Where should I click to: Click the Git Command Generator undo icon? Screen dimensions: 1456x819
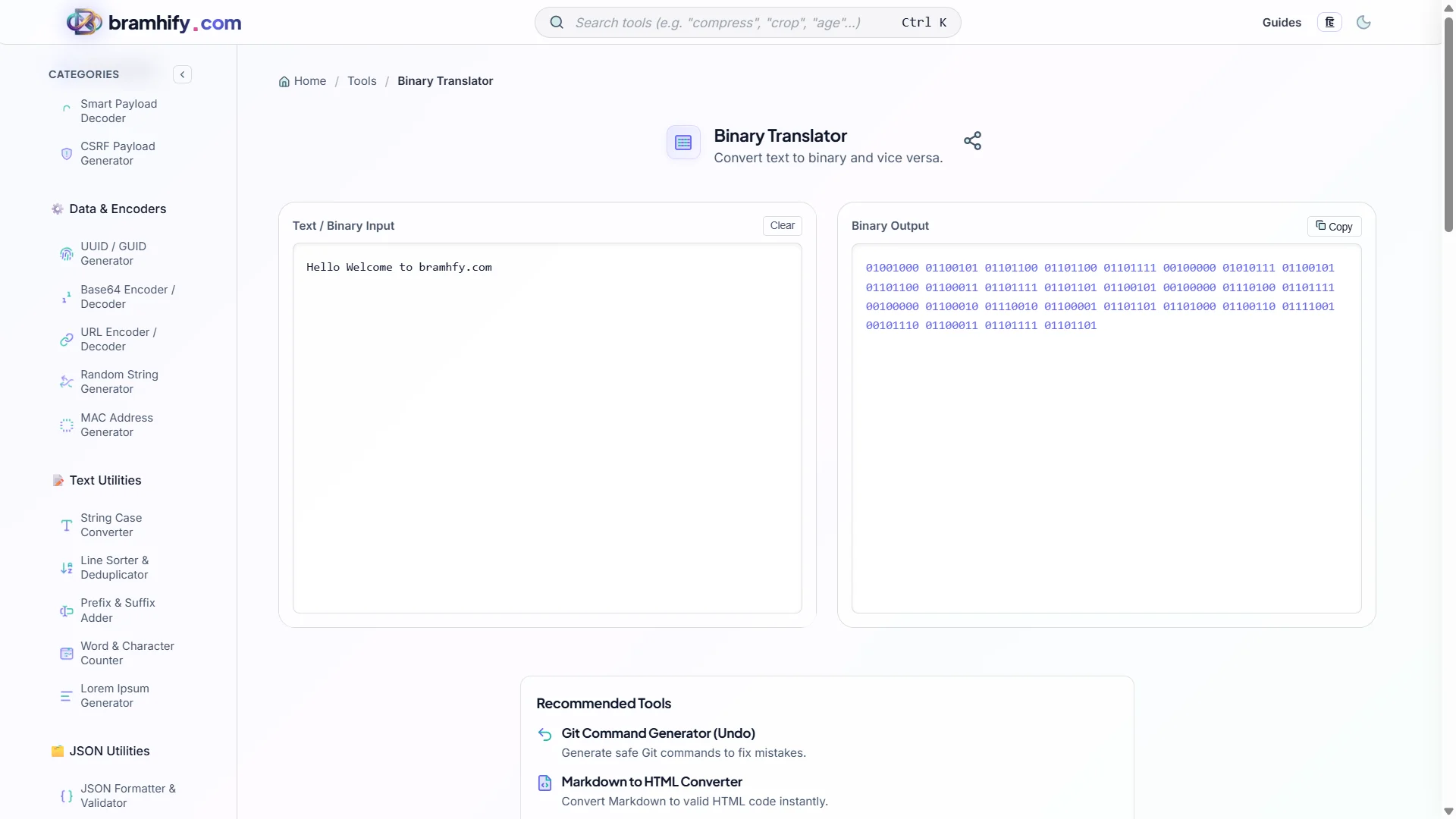[x=544, y=734]
